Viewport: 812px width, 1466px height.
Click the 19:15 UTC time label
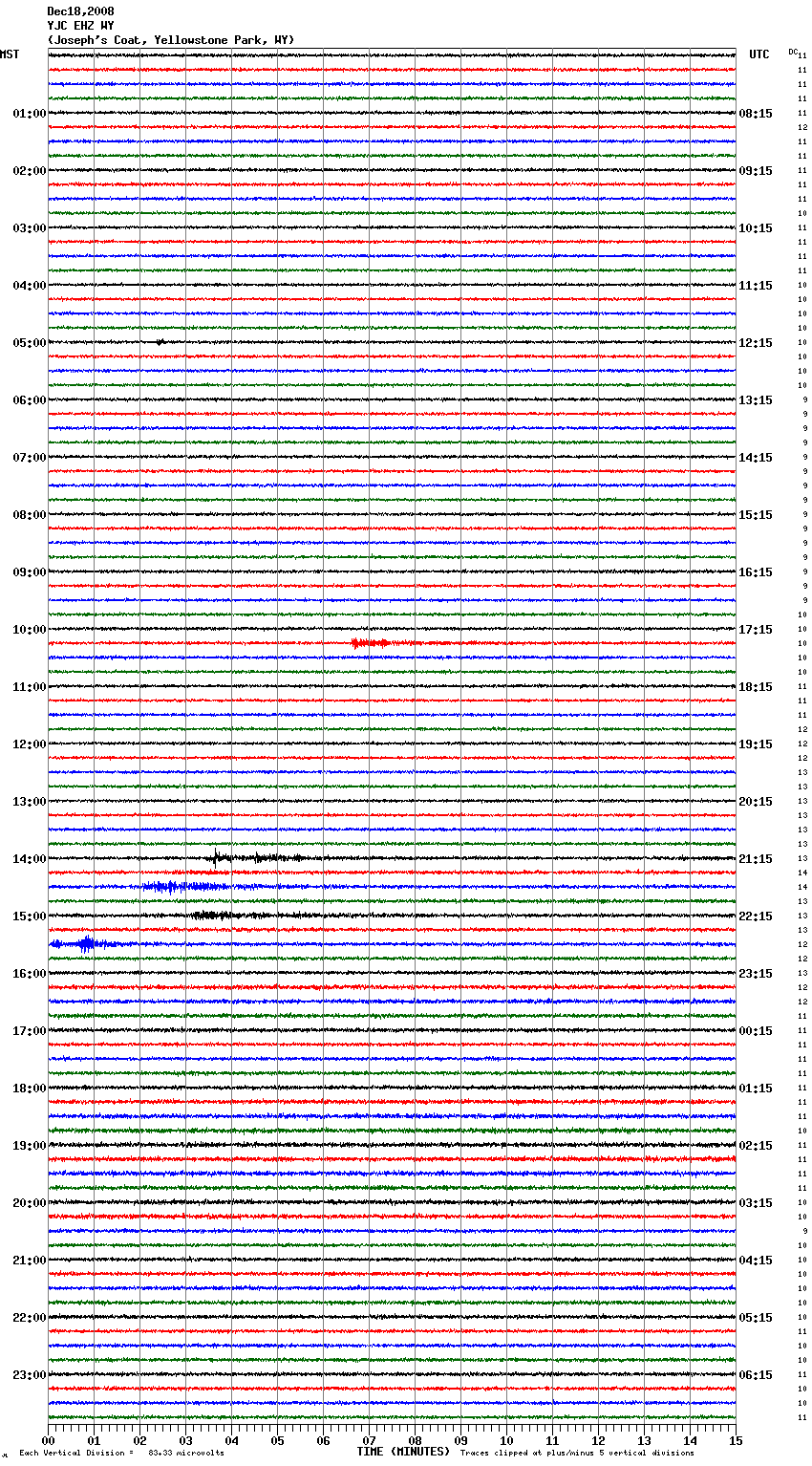coord(756,744)
